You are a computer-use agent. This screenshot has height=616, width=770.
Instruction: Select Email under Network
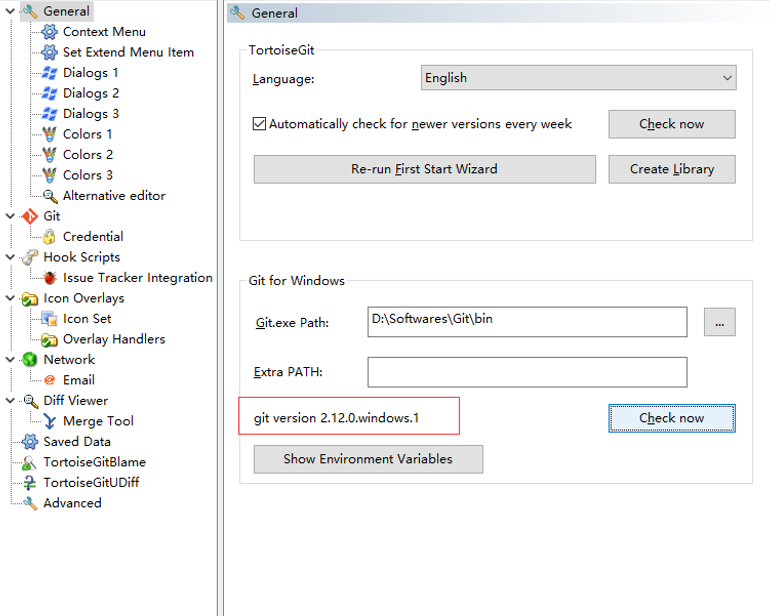pos(79,380)
